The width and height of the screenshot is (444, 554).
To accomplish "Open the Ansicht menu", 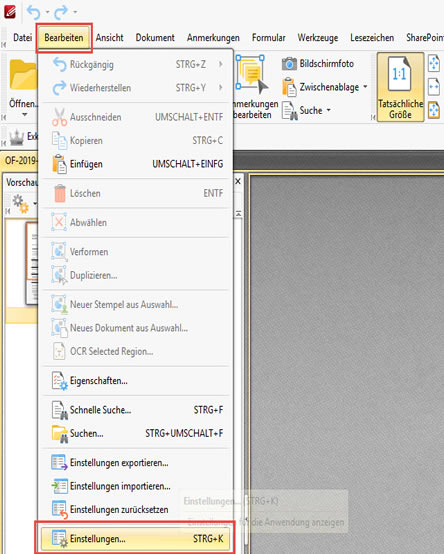I will (109, 38).
